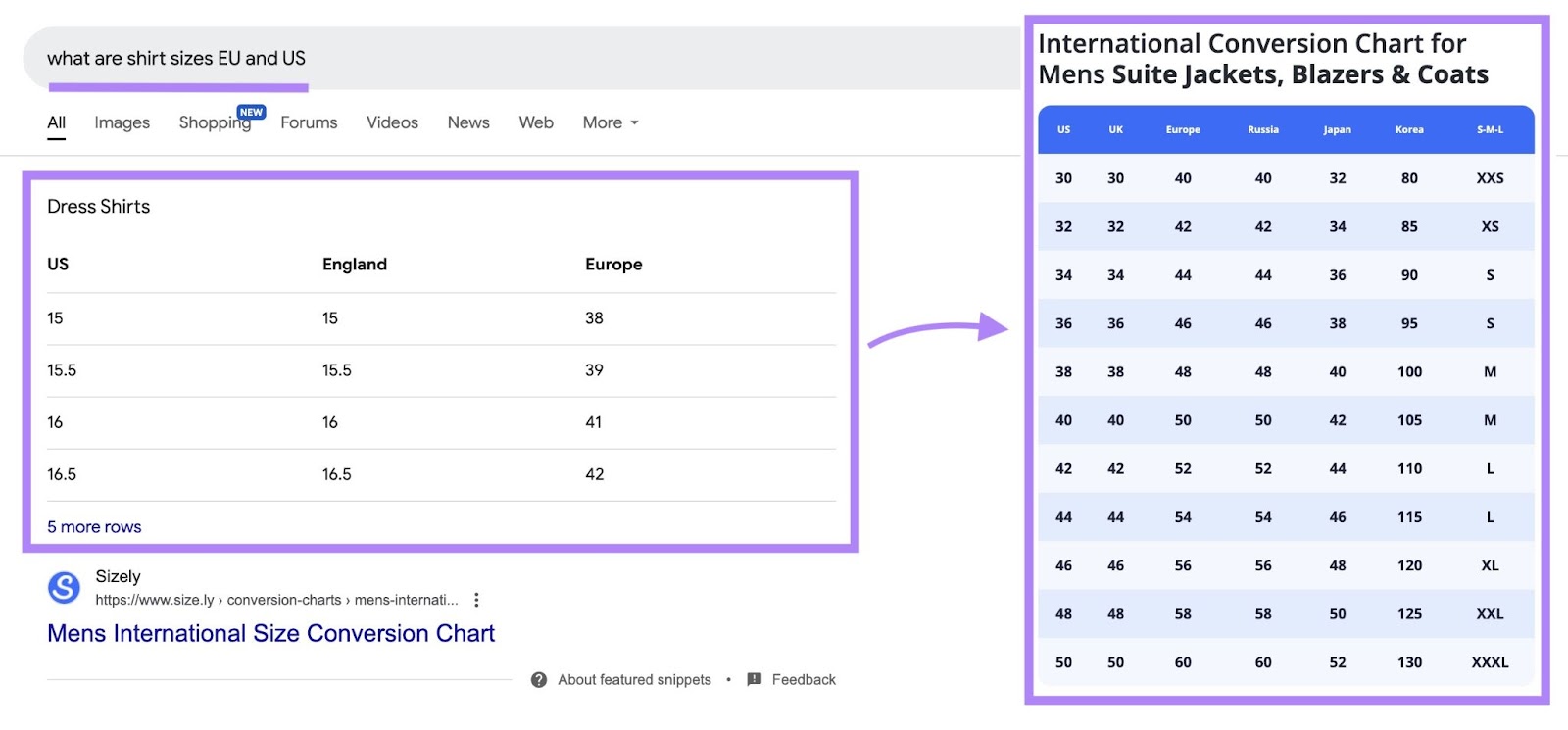Click the England column header
This screenshot has height=730, width=1568.
click(x=355, y=265)
